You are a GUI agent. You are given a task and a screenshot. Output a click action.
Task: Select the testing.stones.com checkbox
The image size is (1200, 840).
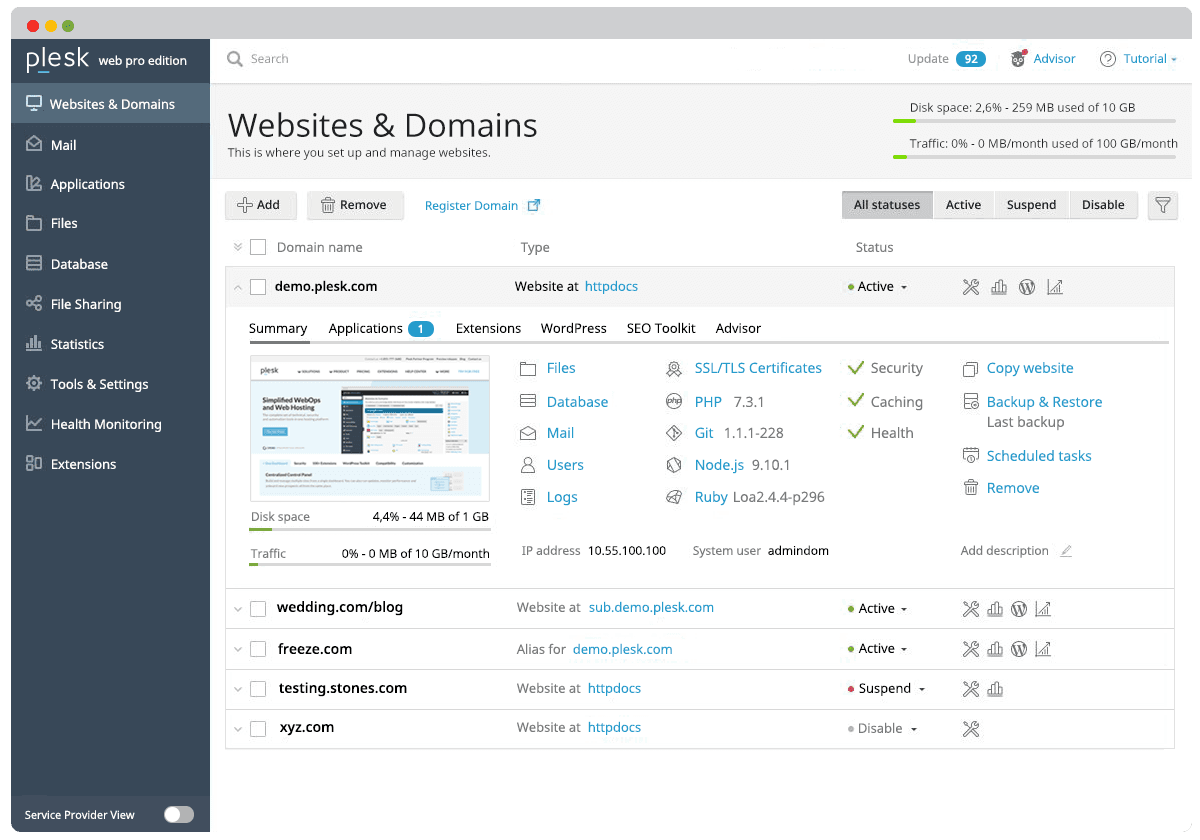tap(258, 689)
